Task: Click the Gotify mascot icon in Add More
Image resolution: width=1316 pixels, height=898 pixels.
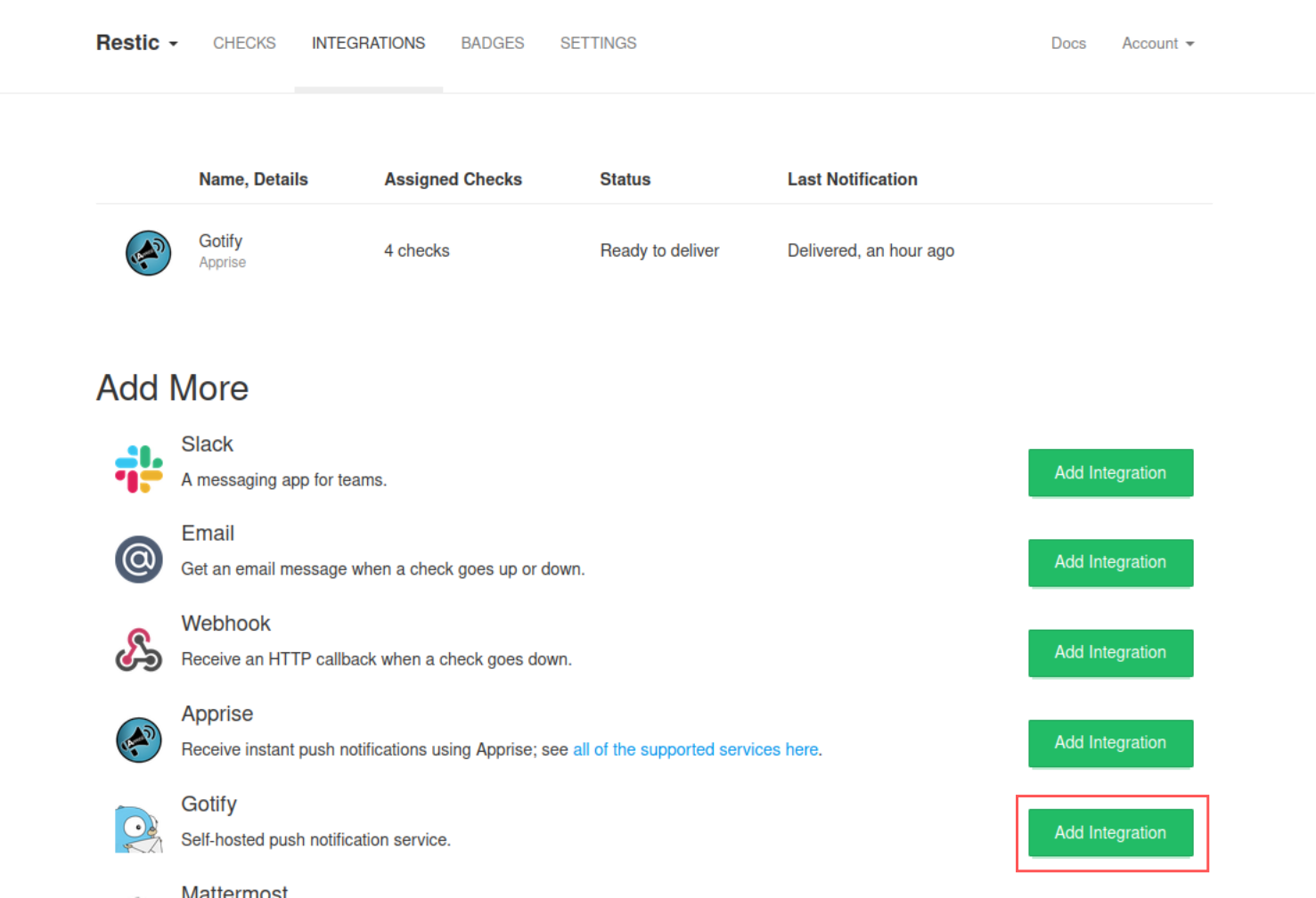Action: pos(138,829)
